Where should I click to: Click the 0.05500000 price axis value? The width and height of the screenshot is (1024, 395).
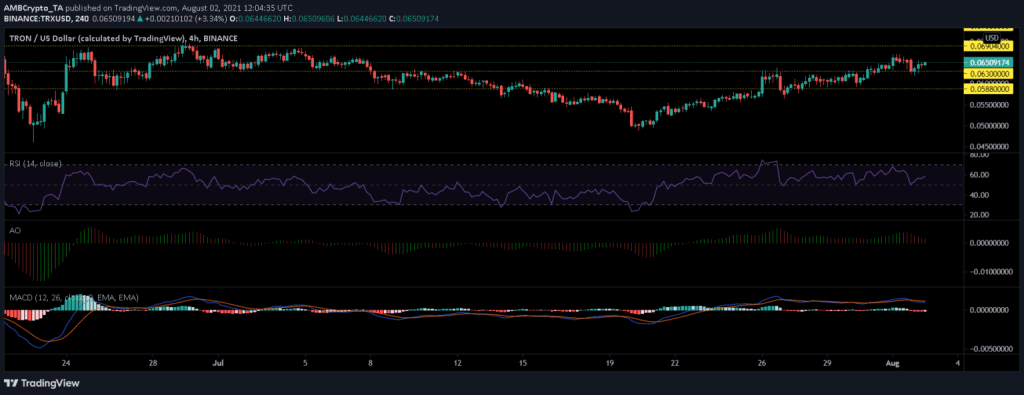coord(988,104)
